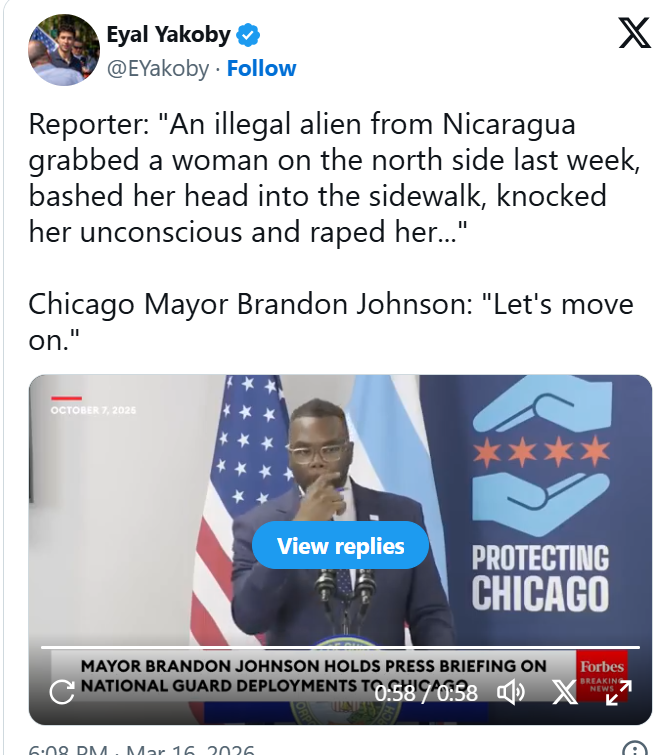Click the replay video icon
Screen dimensions: 669x755
pyautogui.click(x=62, y=692)
